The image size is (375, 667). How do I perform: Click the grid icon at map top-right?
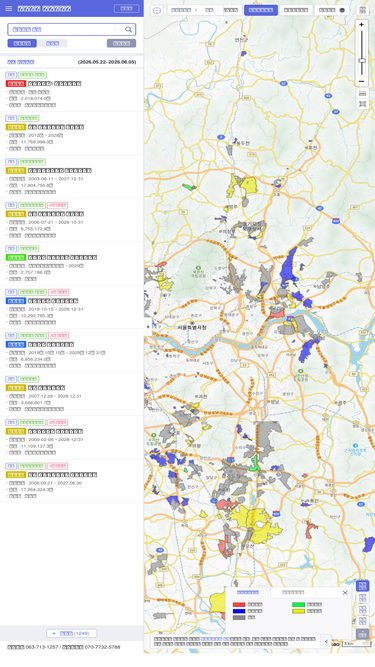pos(362,10)
